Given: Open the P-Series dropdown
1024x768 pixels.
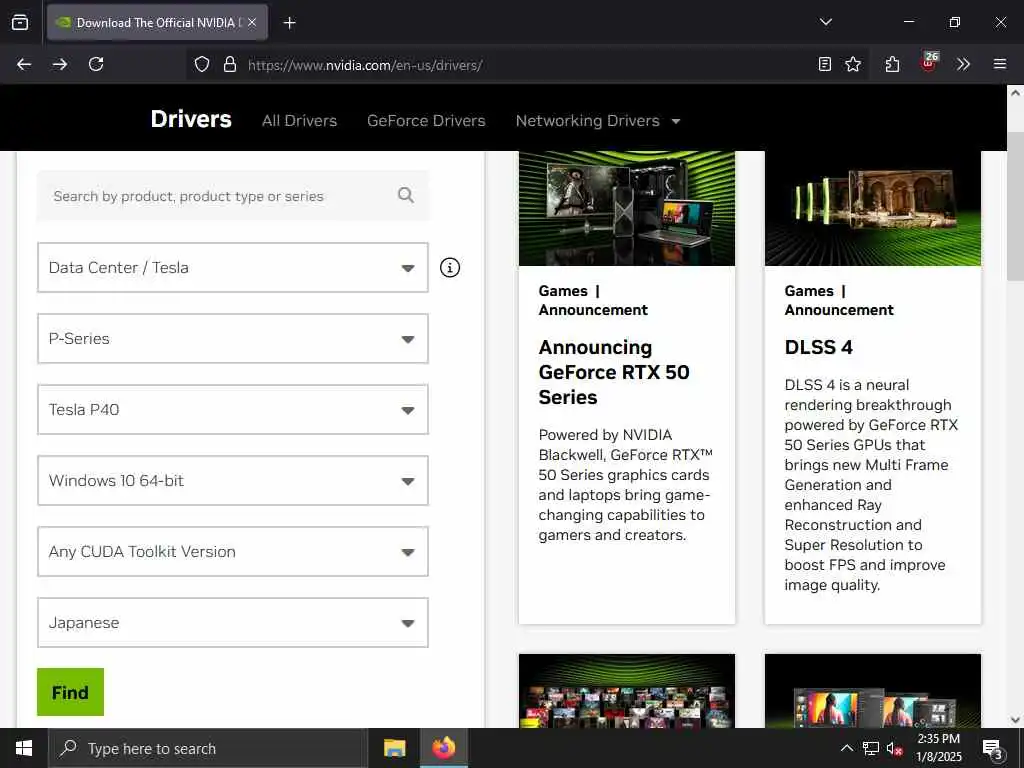Looking at the screenshot, I should click(x=232, y=338).
